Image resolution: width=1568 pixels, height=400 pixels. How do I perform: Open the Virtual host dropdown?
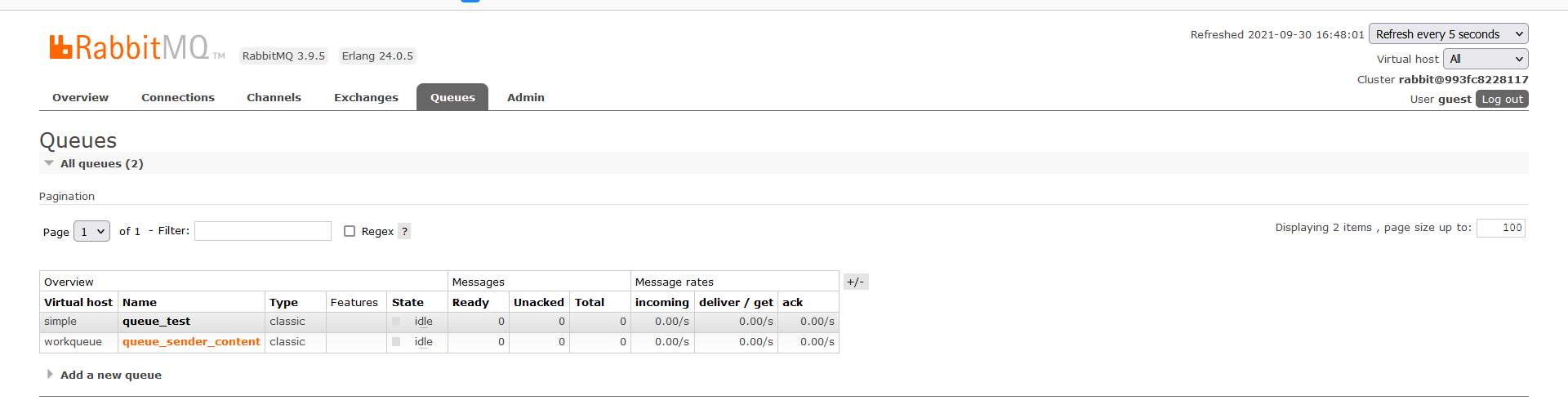click(x=1485, y=59)
